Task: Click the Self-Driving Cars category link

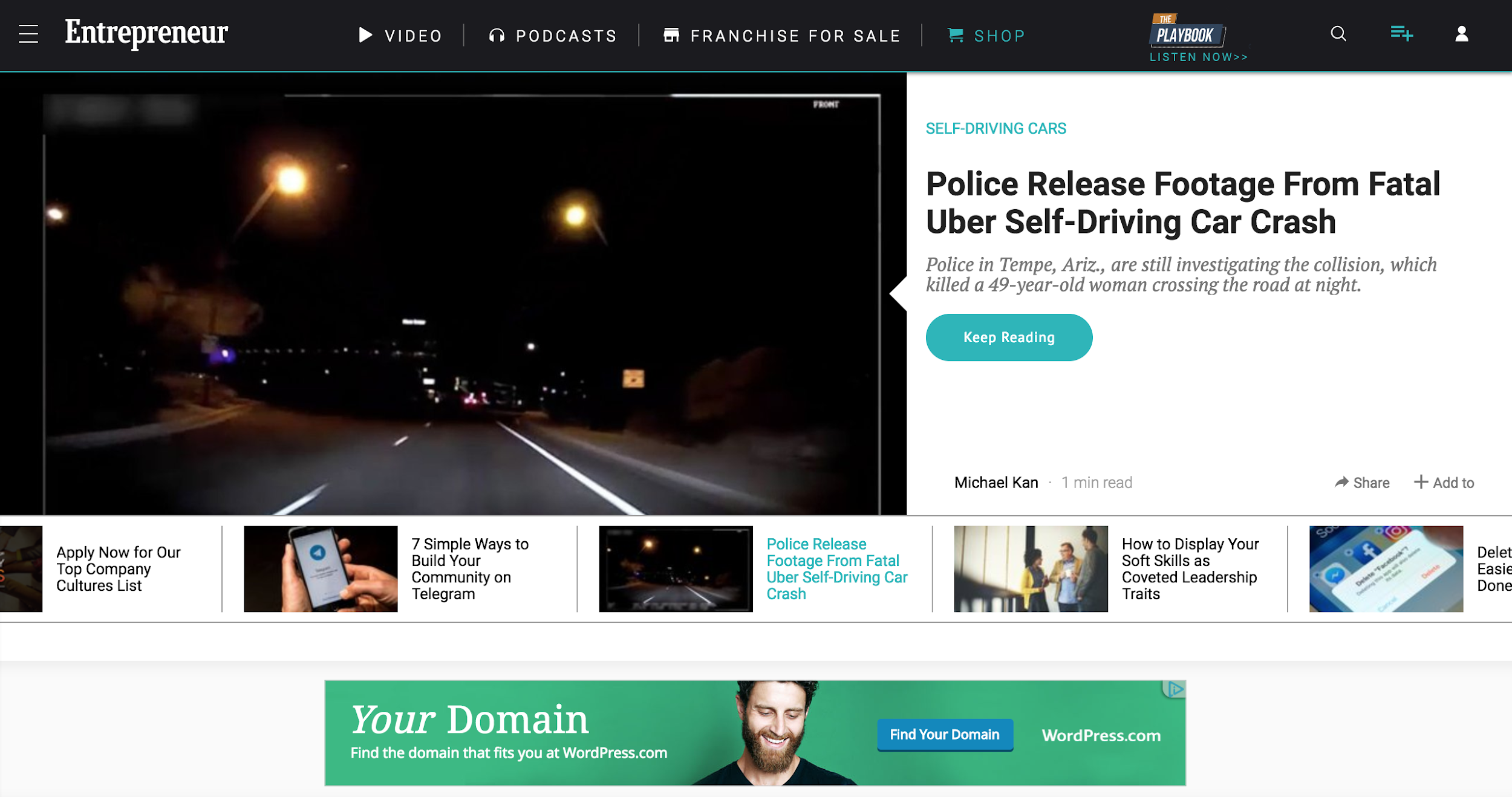Action: pos(996,128)
